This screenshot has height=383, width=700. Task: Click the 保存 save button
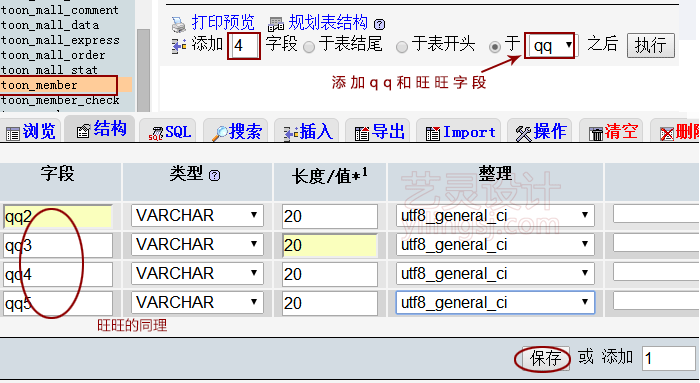point(545,358)
